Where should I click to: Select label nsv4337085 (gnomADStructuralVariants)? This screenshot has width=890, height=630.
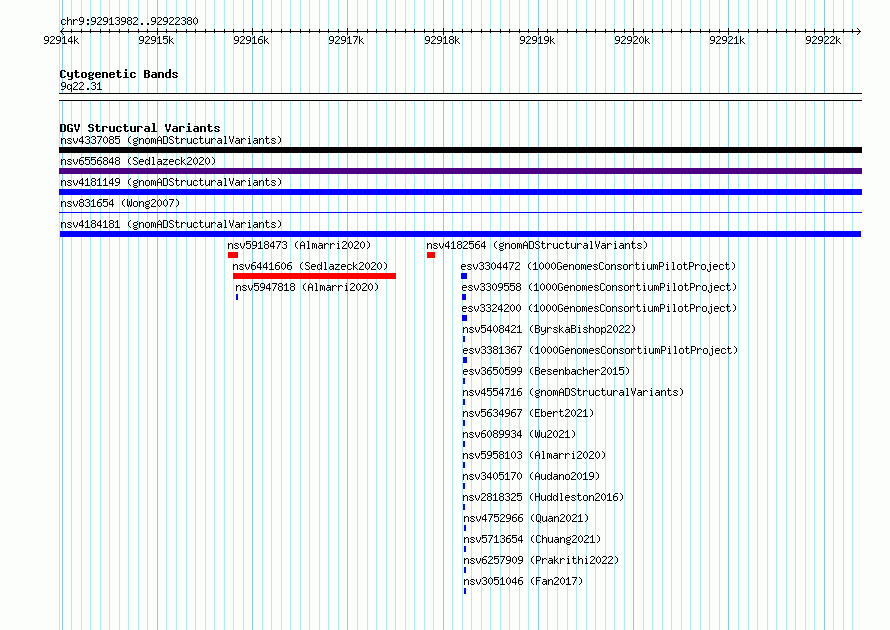pyautogui.click(x=171, y=140)
